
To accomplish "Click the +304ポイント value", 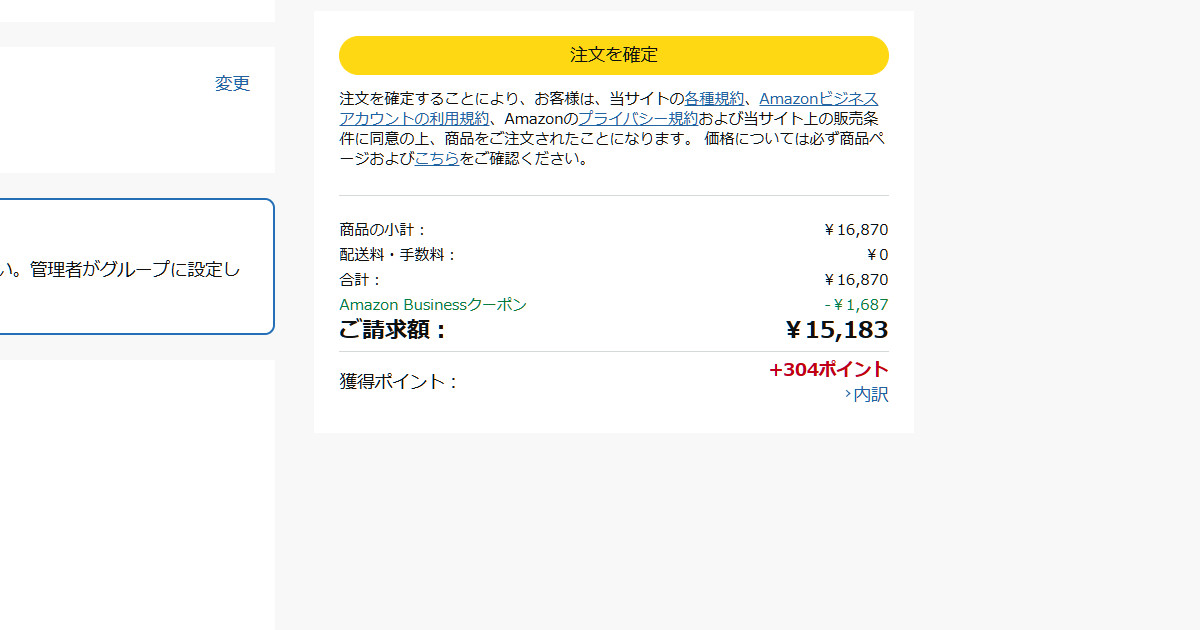I will (828, 370).
